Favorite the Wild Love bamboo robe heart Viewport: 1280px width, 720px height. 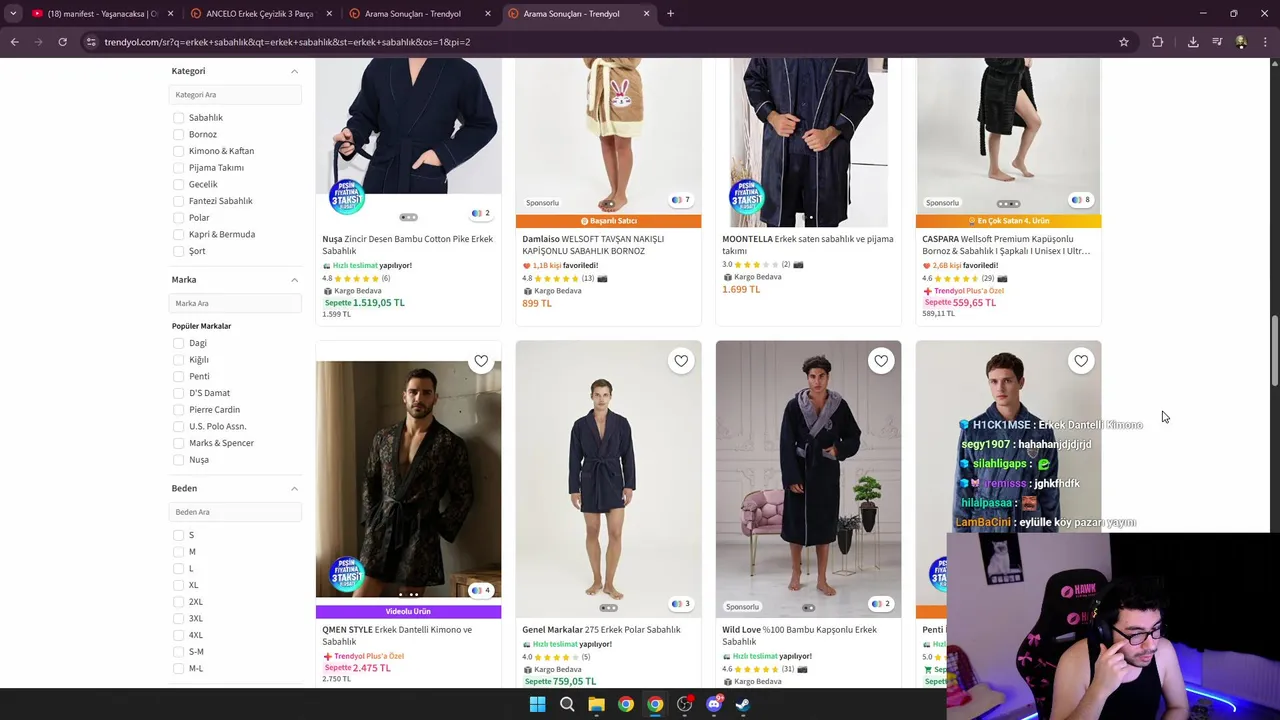pos(881,361)
